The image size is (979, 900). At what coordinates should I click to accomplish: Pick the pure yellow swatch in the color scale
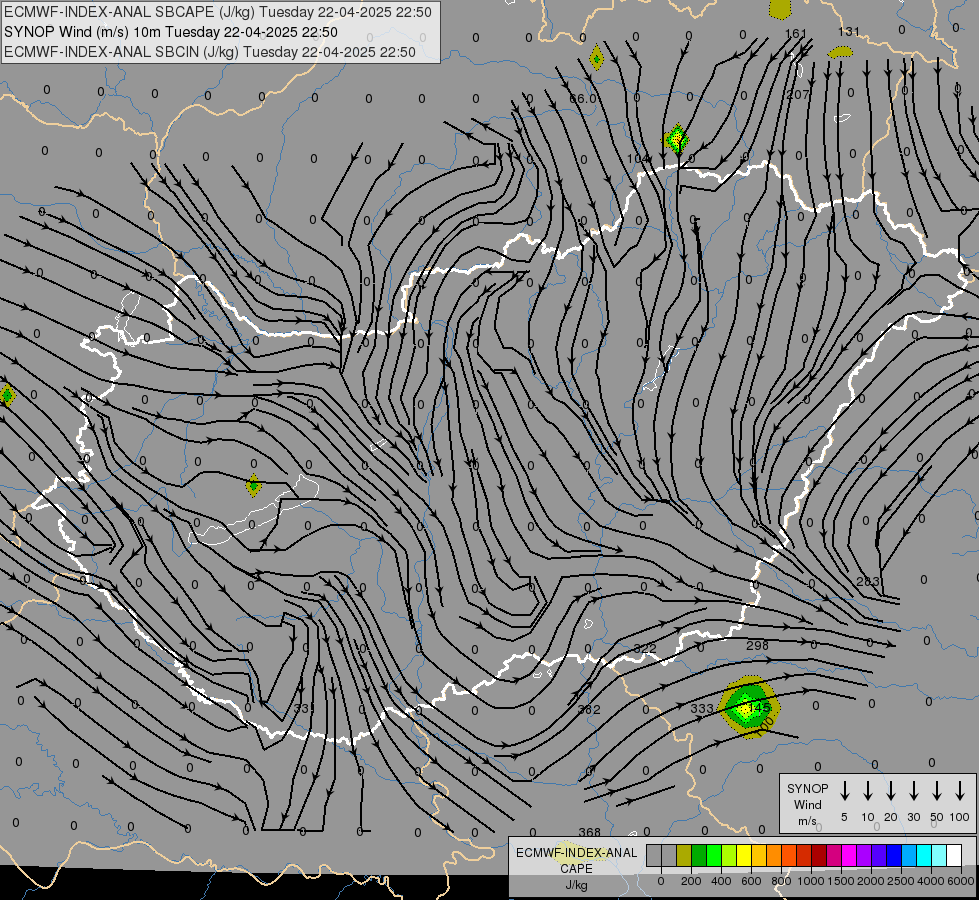[744, 856]
